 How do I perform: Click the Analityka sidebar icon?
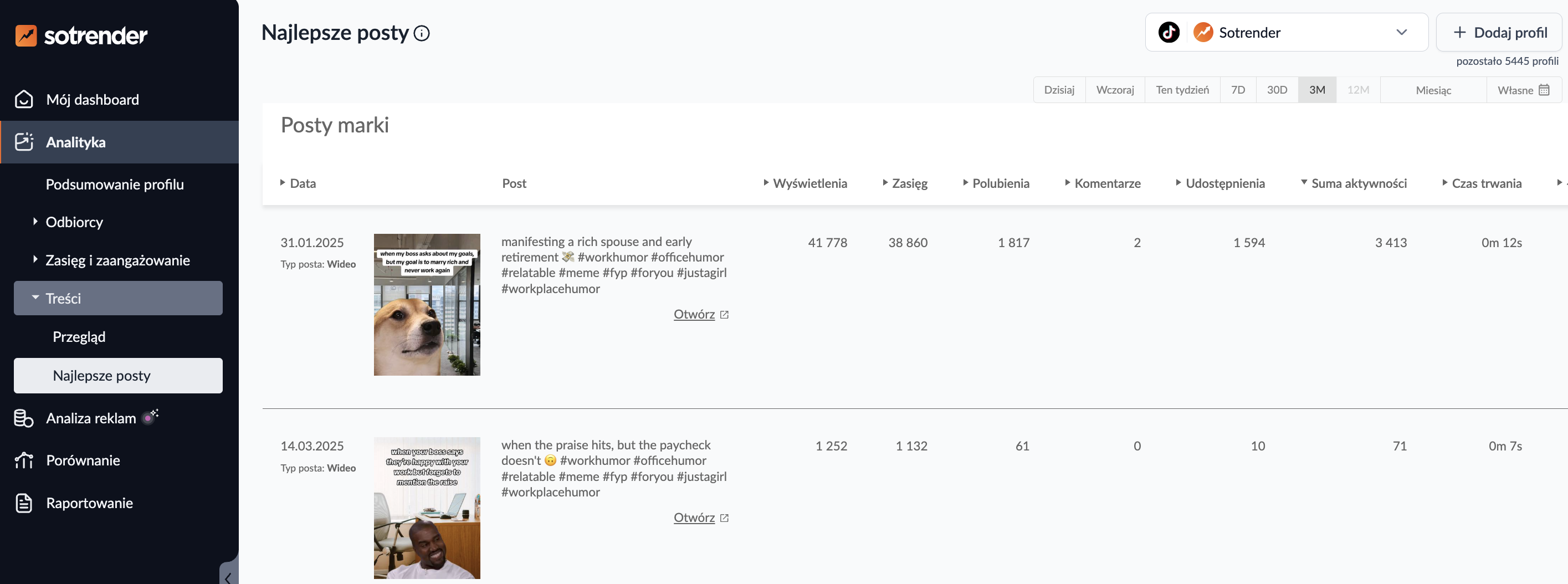pyautogui.click(x=24, y=142)
